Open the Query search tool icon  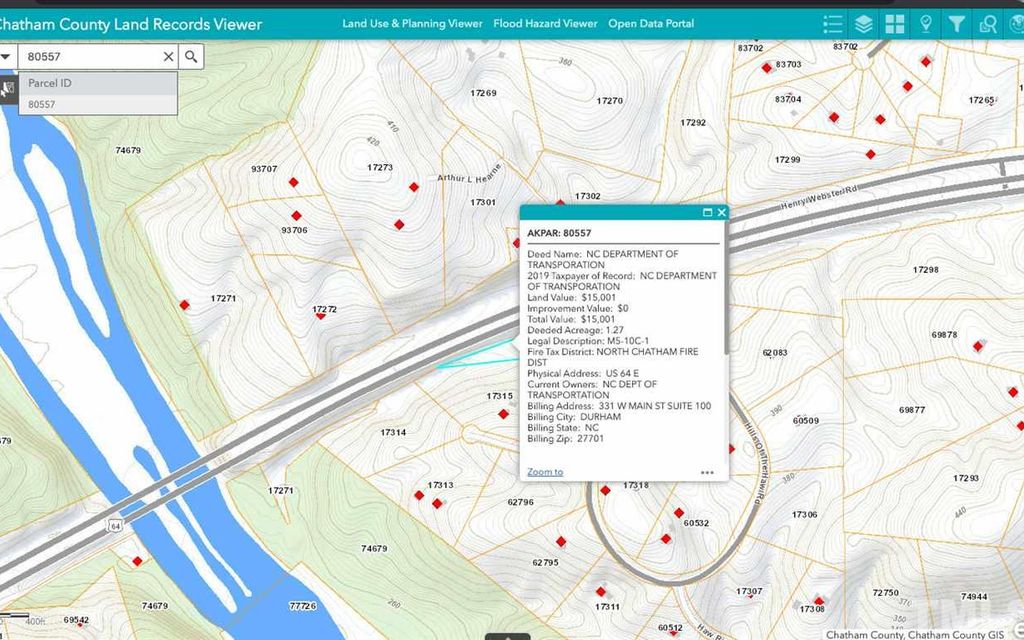(x=989, y=23)
